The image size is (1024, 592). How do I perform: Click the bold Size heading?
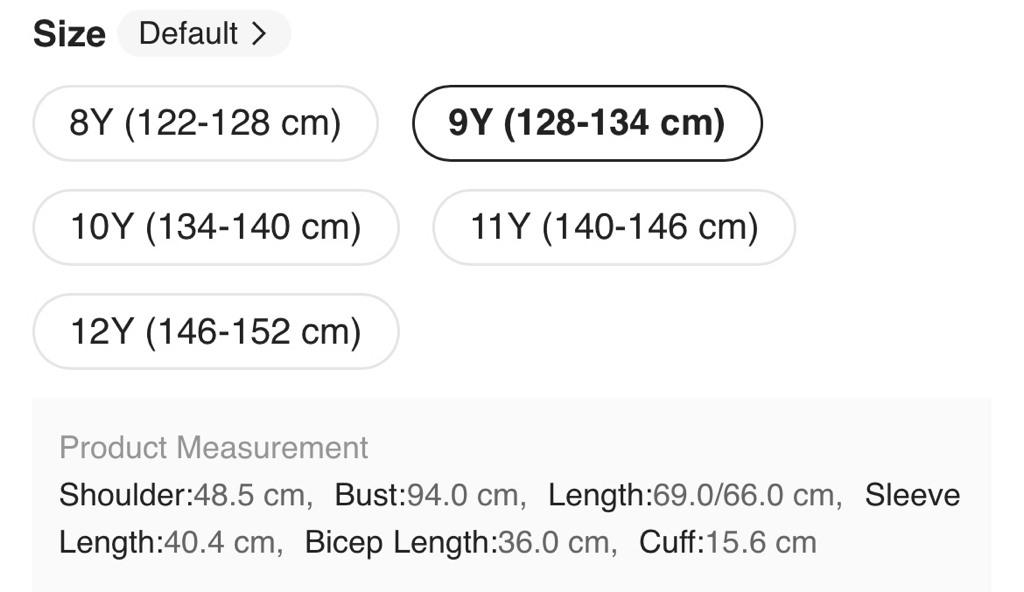pos(69,34)
